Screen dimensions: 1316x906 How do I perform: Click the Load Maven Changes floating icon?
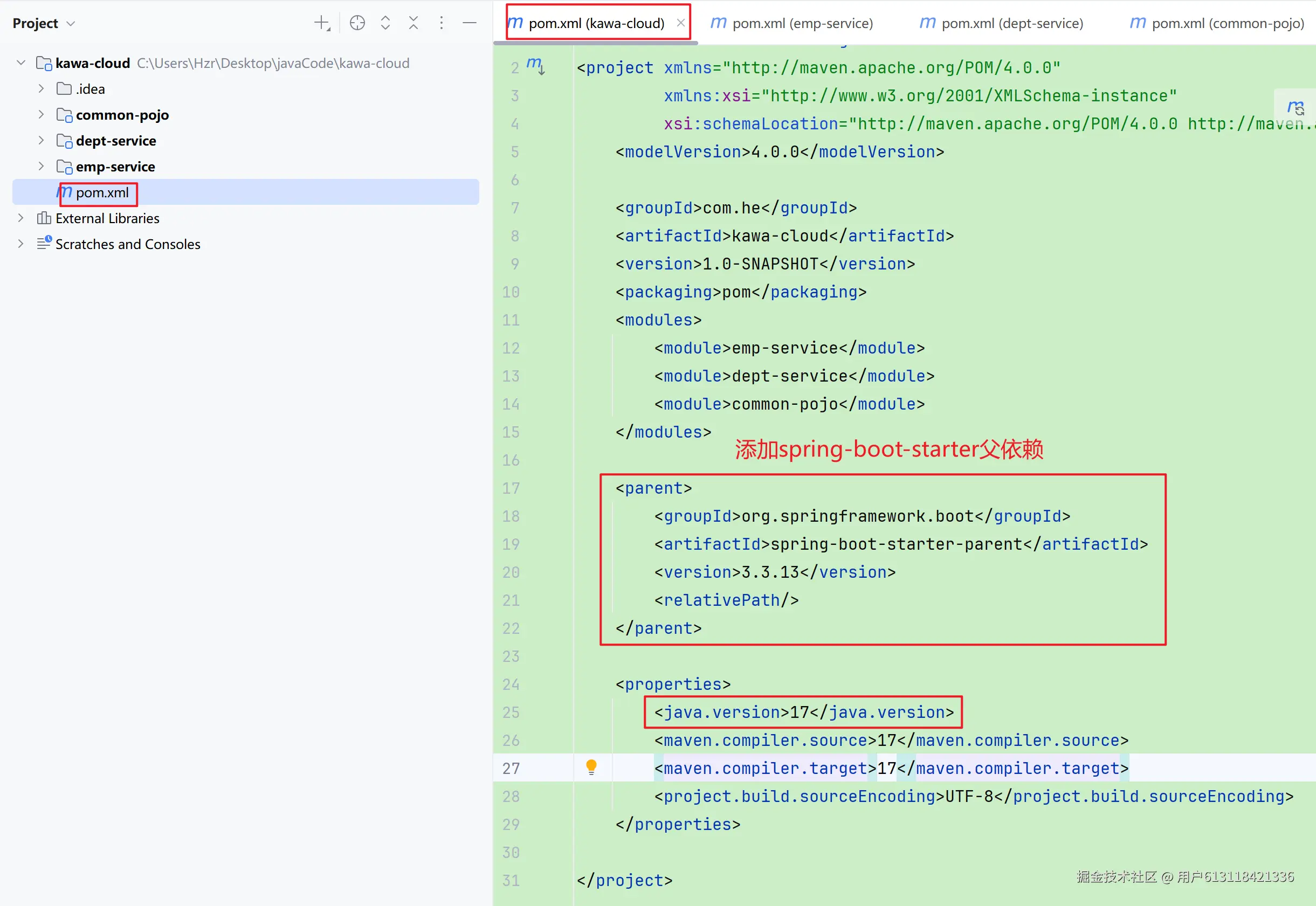1295,107
